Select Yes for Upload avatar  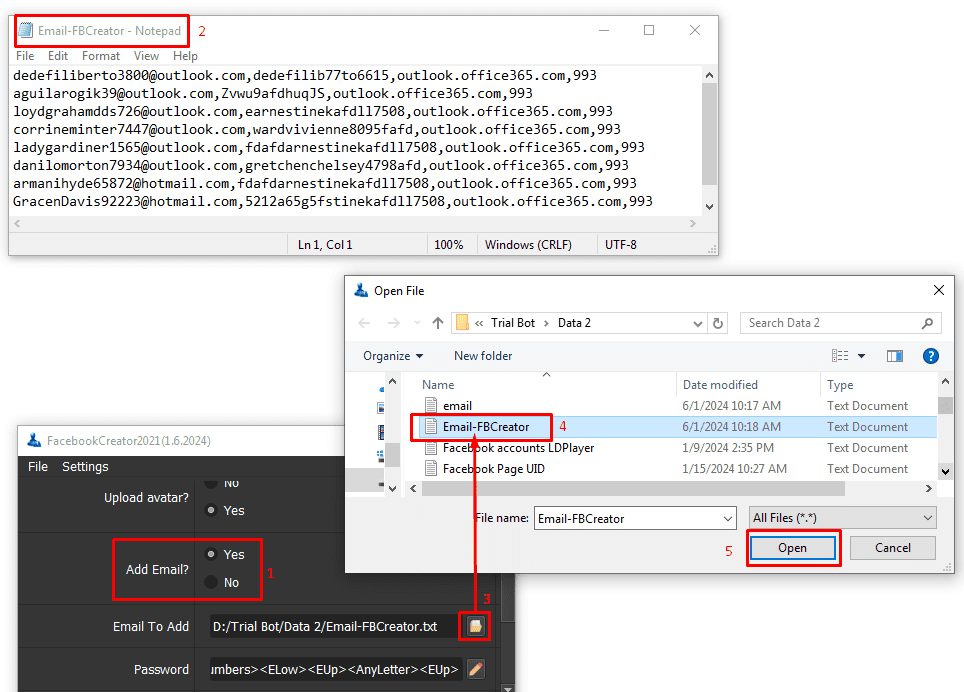(x=211, y=510)
